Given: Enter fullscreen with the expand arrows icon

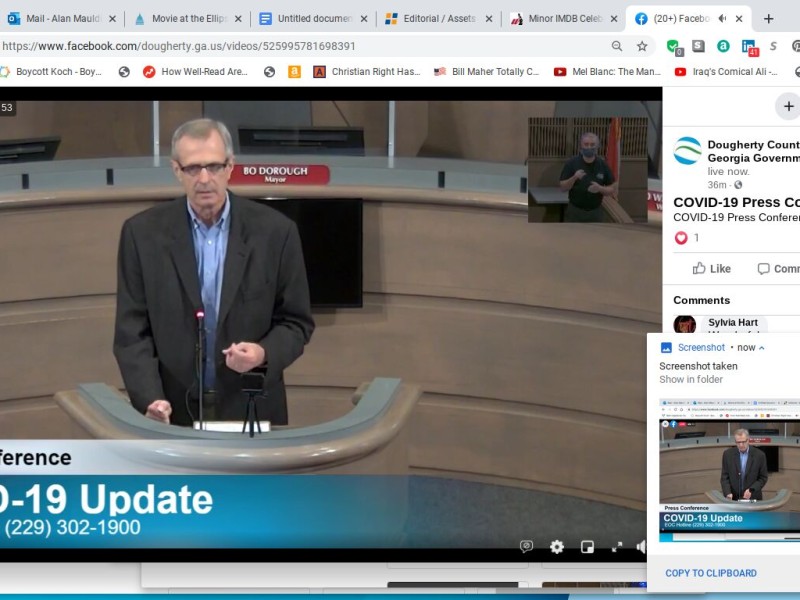Looking at the screenshot, I should pyautogui.click(x=617, y=547).
